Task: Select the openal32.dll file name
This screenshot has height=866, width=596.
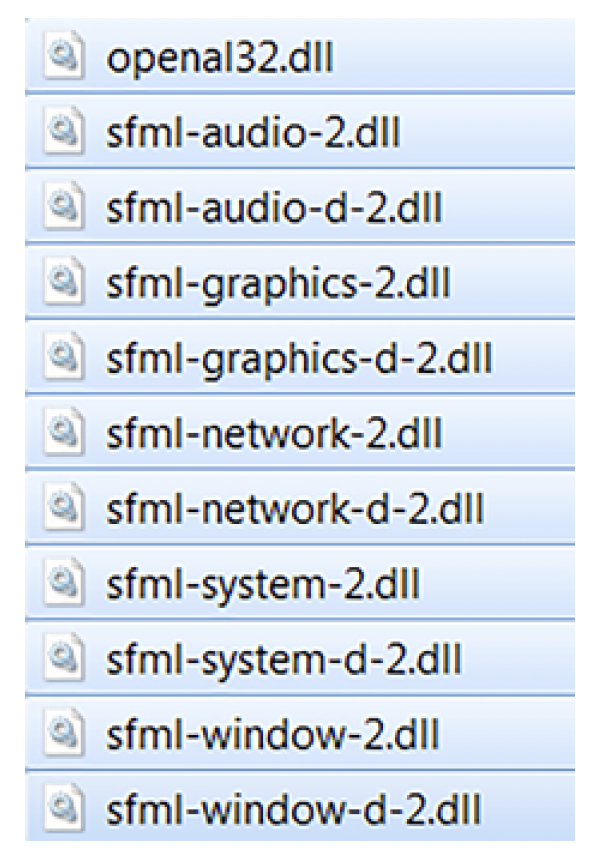Action: (x=220, y=59)
